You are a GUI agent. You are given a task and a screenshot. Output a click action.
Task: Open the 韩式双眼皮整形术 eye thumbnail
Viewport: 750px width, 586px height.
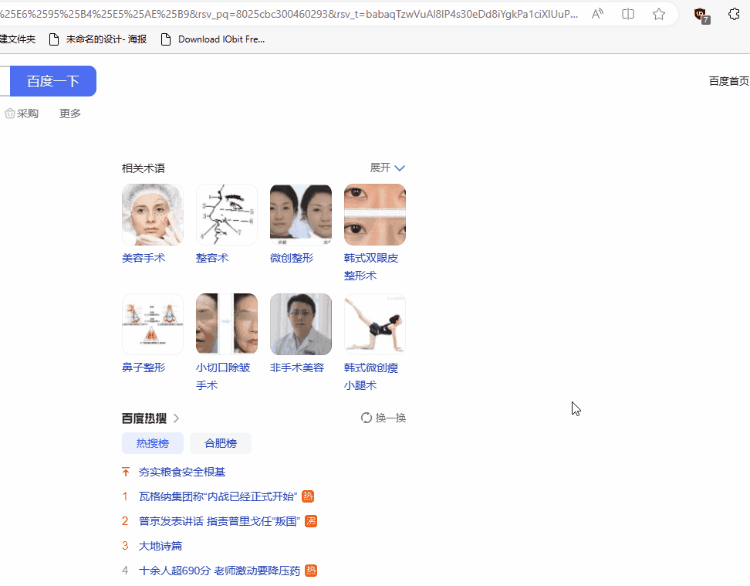(x=375, y=215)
